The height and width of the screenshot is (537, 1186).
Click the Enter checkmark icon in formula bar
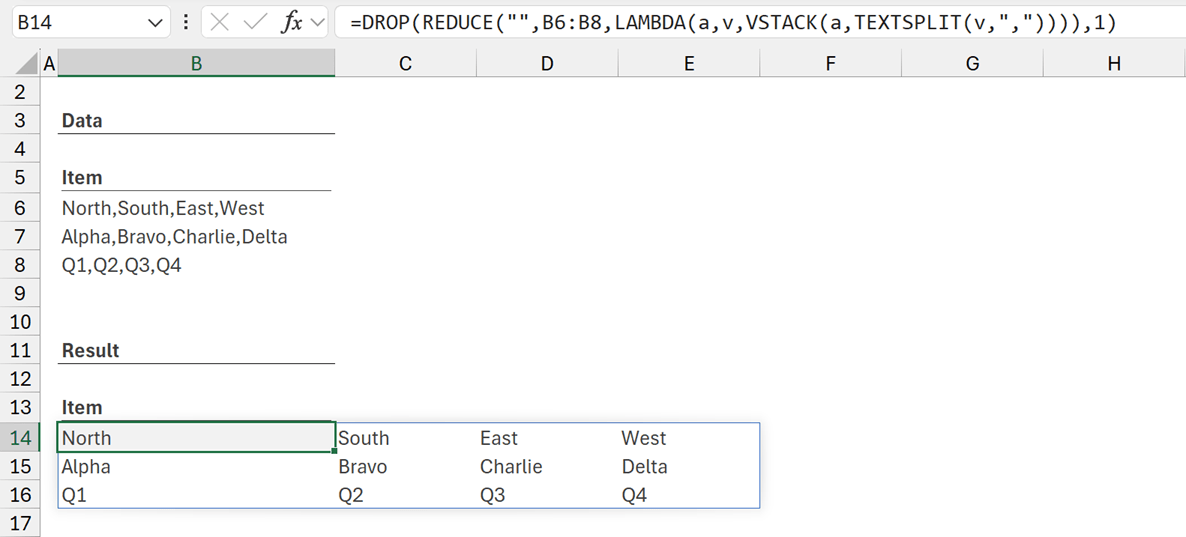click(255, 23)
